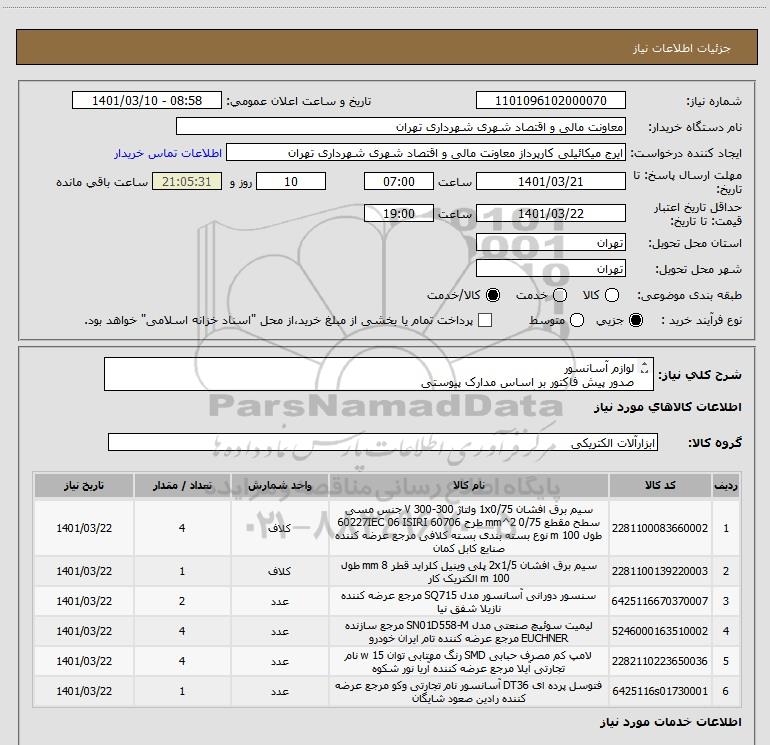Click the price validity date 1401/03/22

[550, 213]
